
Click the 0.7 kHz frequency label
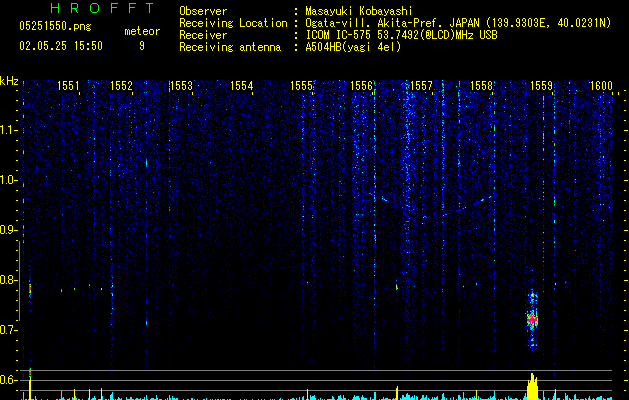[8, 330]
